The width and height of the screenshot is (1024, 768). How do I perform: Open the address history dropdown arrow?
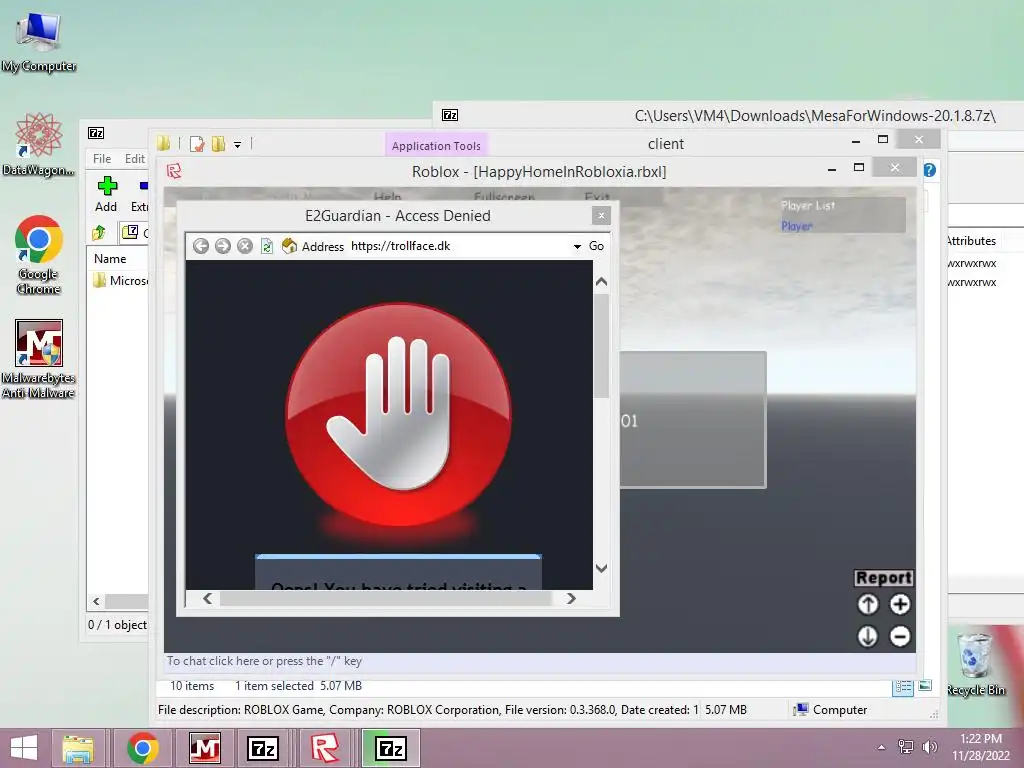[577, 247]
